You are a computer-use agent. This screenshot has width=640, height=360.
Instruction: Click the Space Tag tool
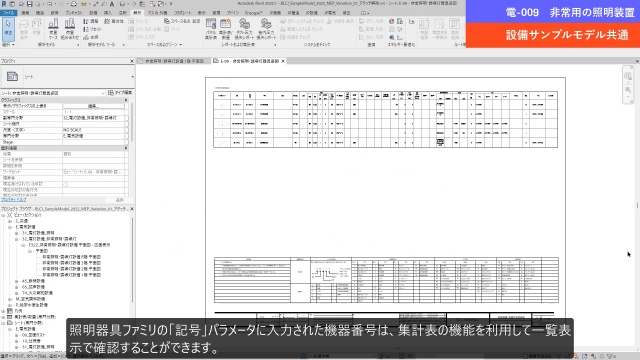142,37
